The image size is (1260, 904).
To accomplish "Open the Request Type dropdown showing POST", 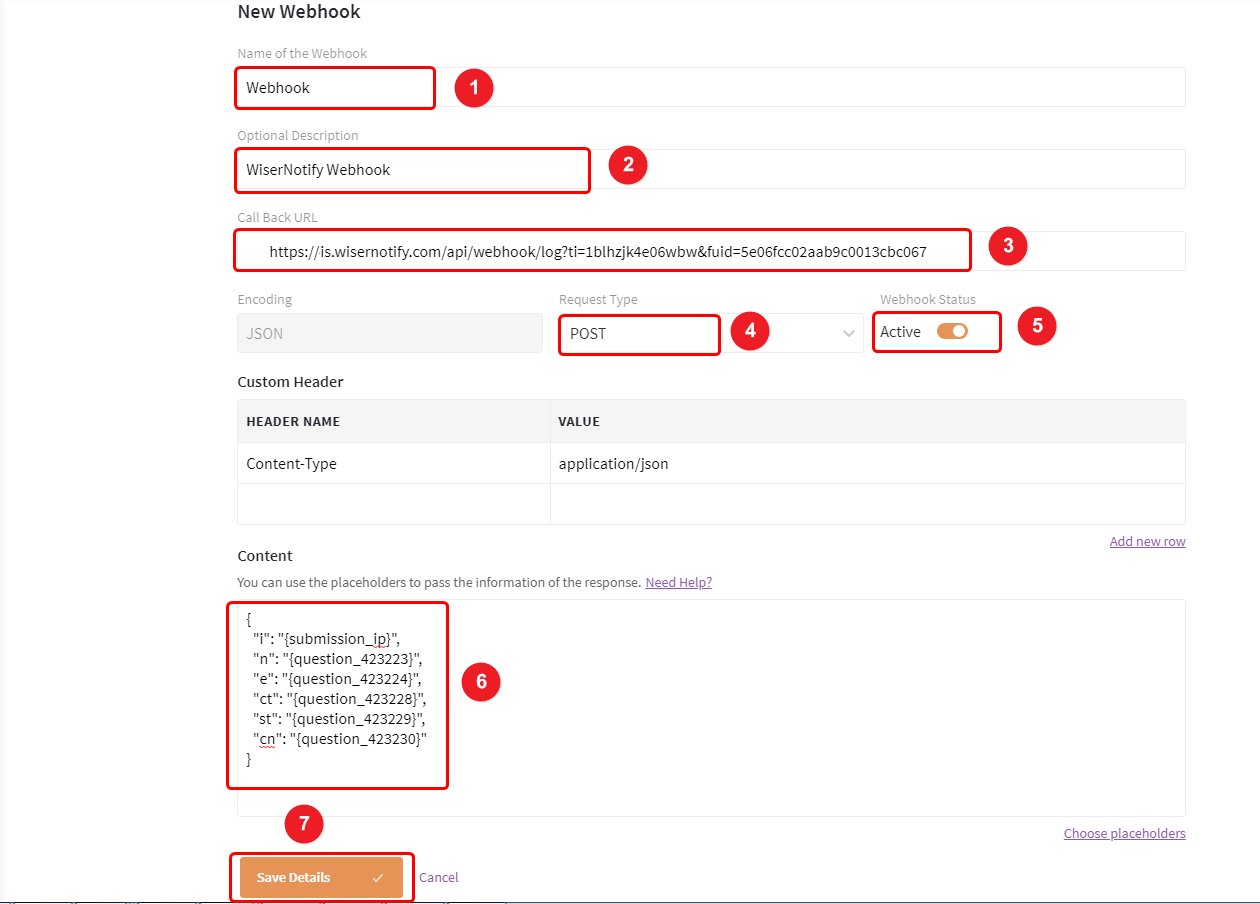I will 711,333.
